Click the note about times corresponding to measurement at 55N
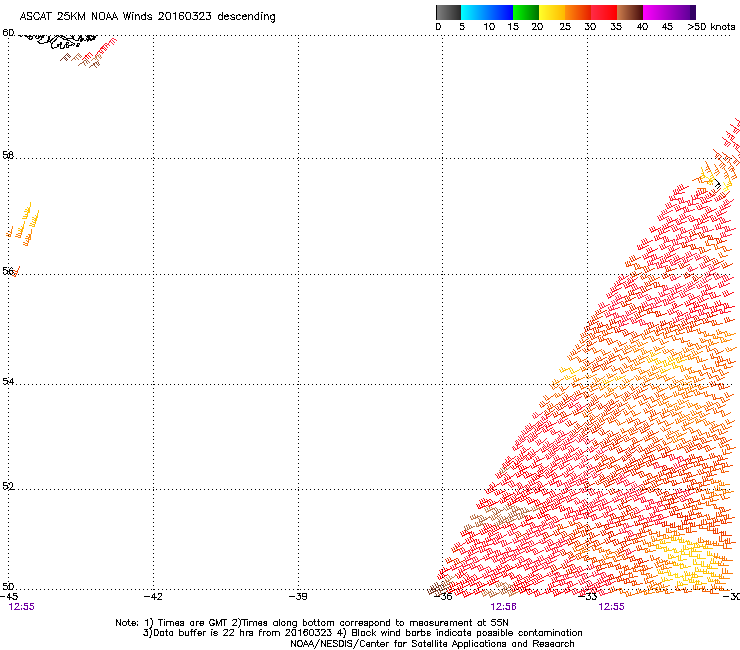The image size is (740, 650). [x=370, y=623]
